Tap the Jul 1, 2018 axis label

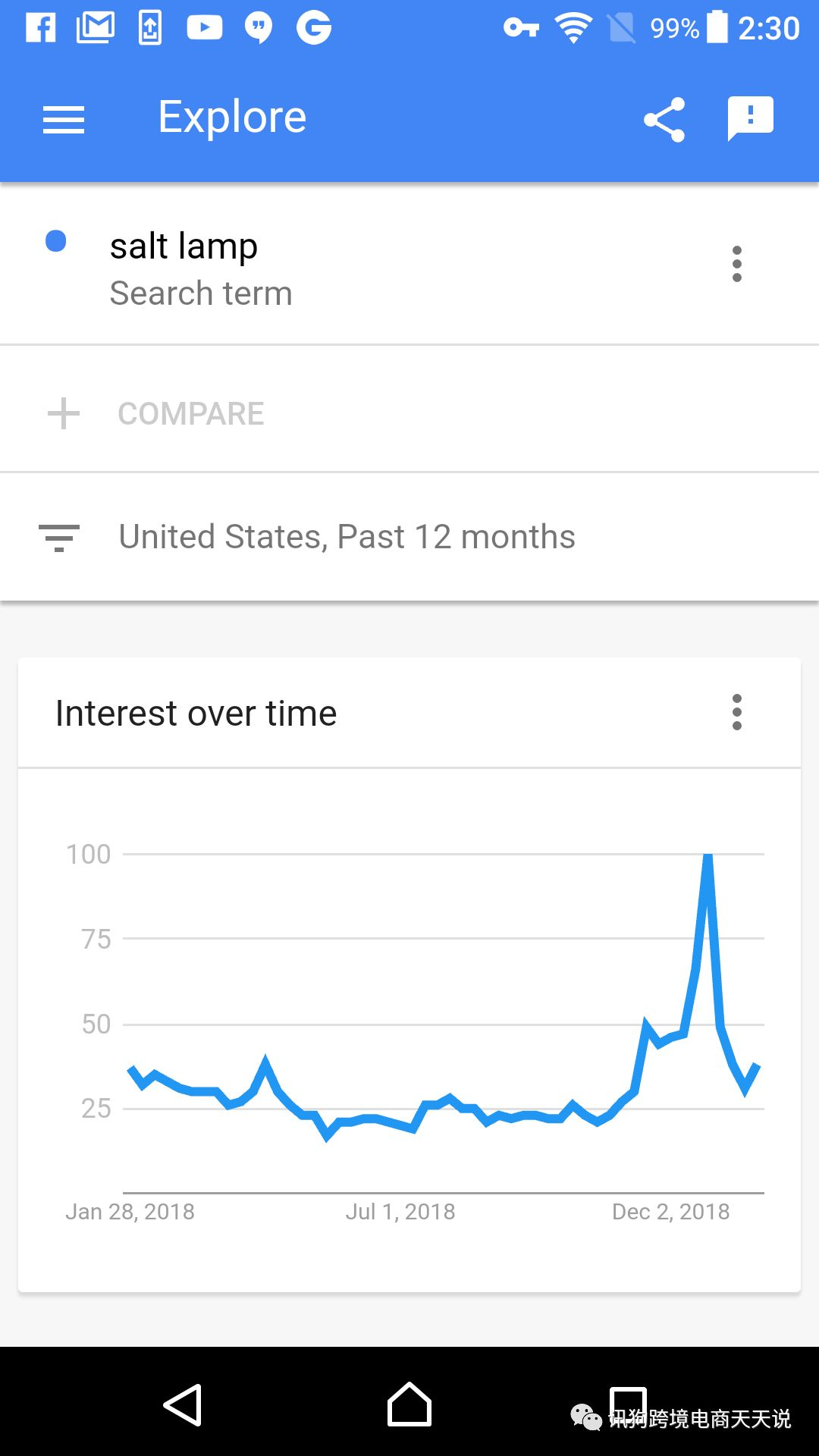point(400,1212)
